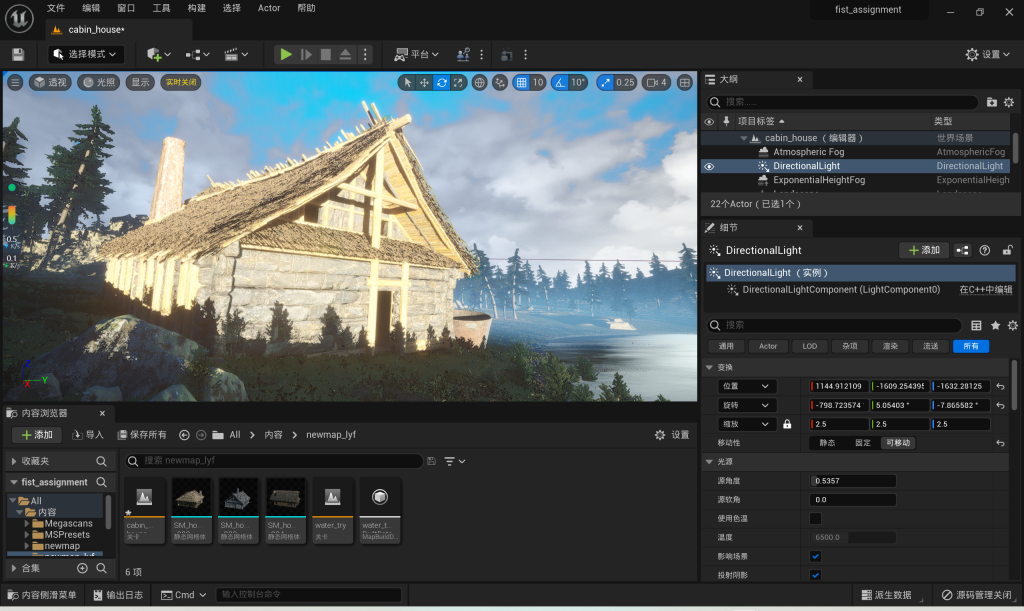
Task: Toggle DirectionalLight visibility eye in outliner
Action: coord(709,166)
